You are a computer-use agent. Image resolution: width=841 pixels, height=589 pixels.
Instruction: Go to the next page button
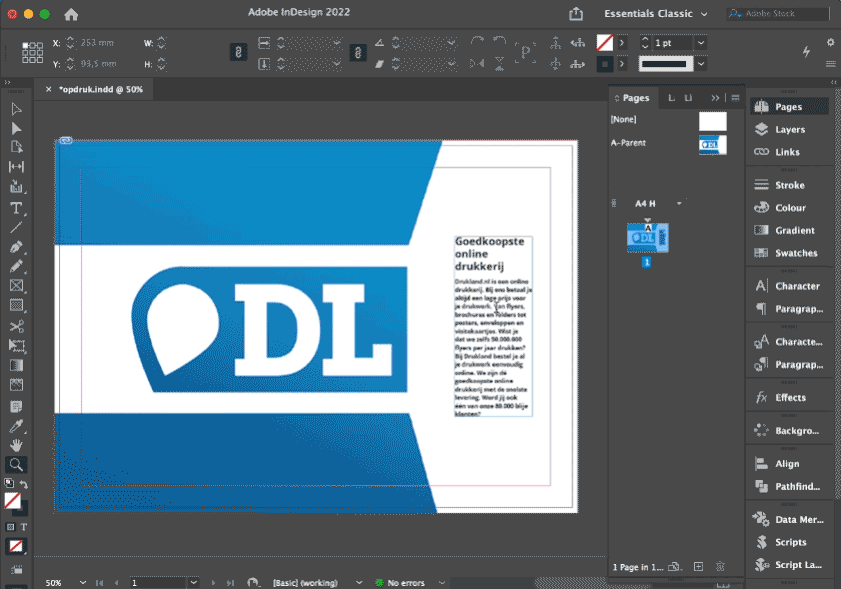[x=213, y=582]
